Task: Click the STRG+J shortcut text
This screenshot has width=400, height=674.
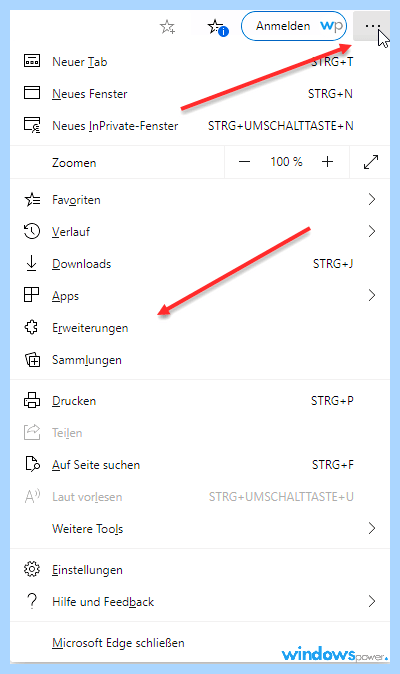Action: [333, 263]
